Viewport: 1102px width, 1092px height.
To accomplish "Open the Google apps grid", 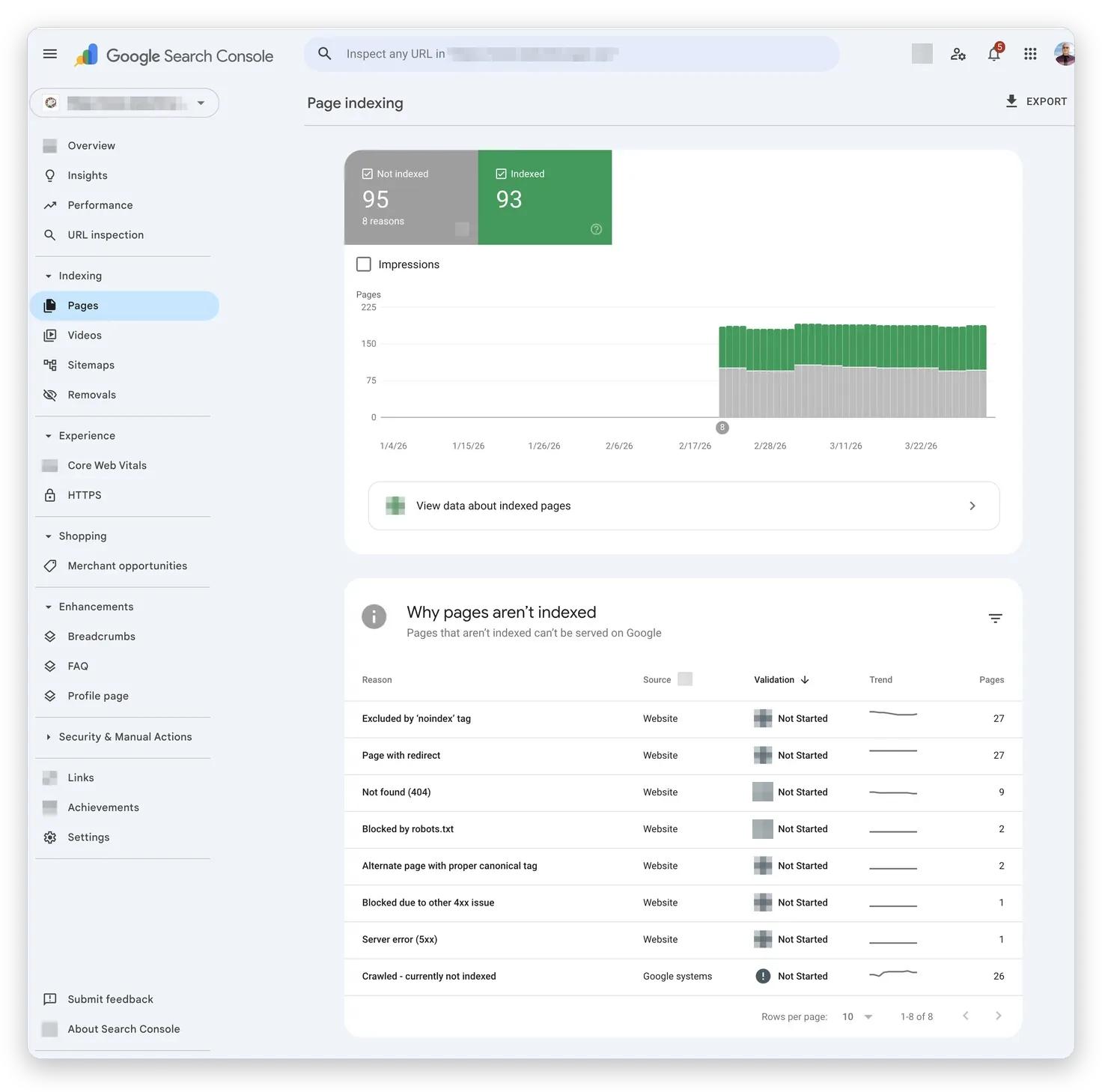I will click(1030, 54).
